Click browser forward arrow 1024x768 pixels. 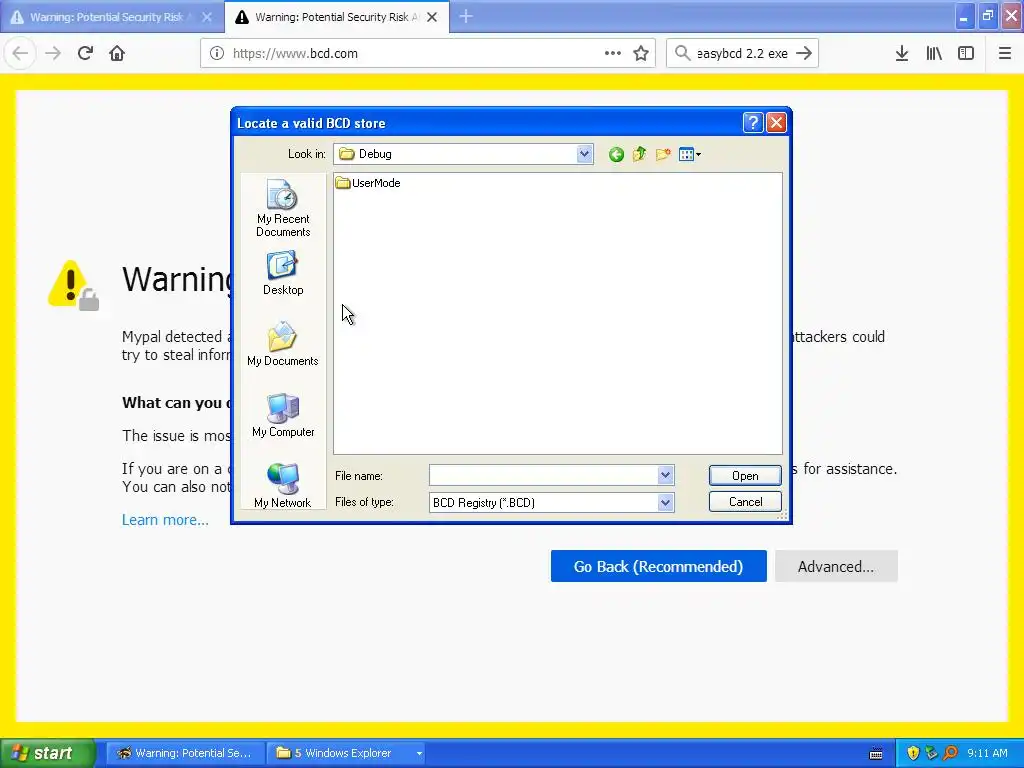(53, 54)
